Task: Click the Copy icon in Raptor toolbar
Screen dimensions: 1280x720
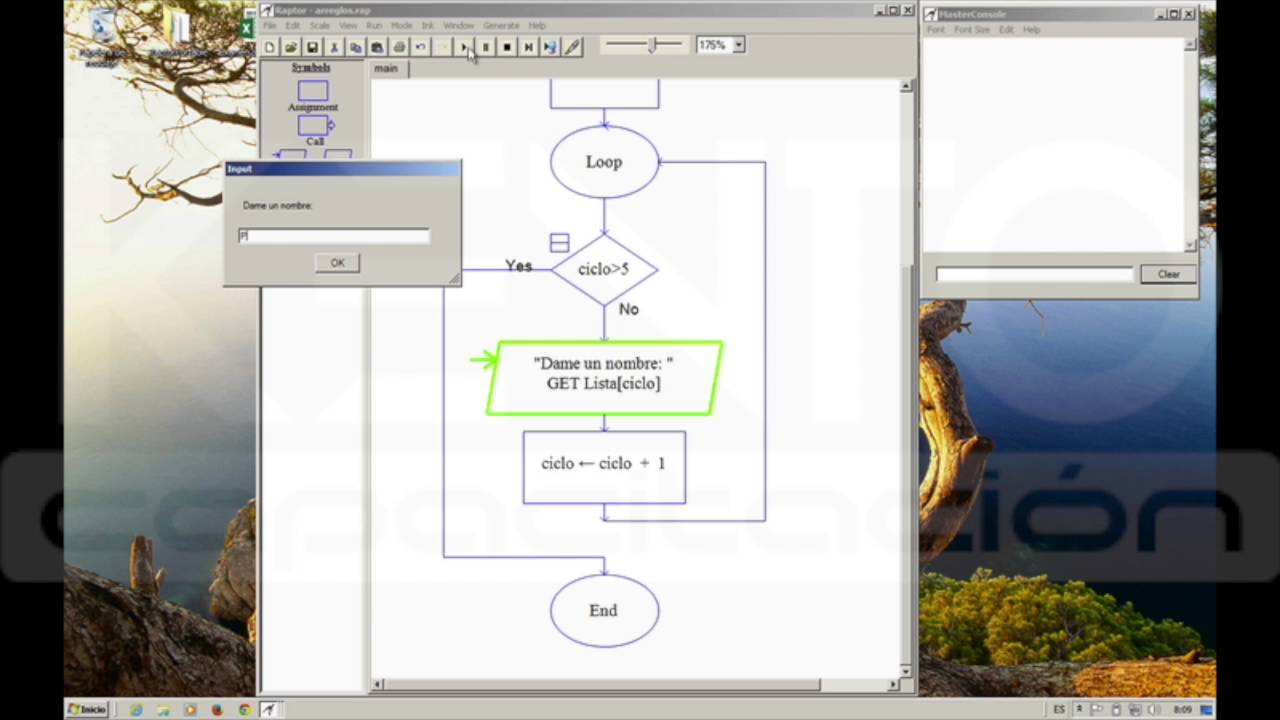Action: 355,47
